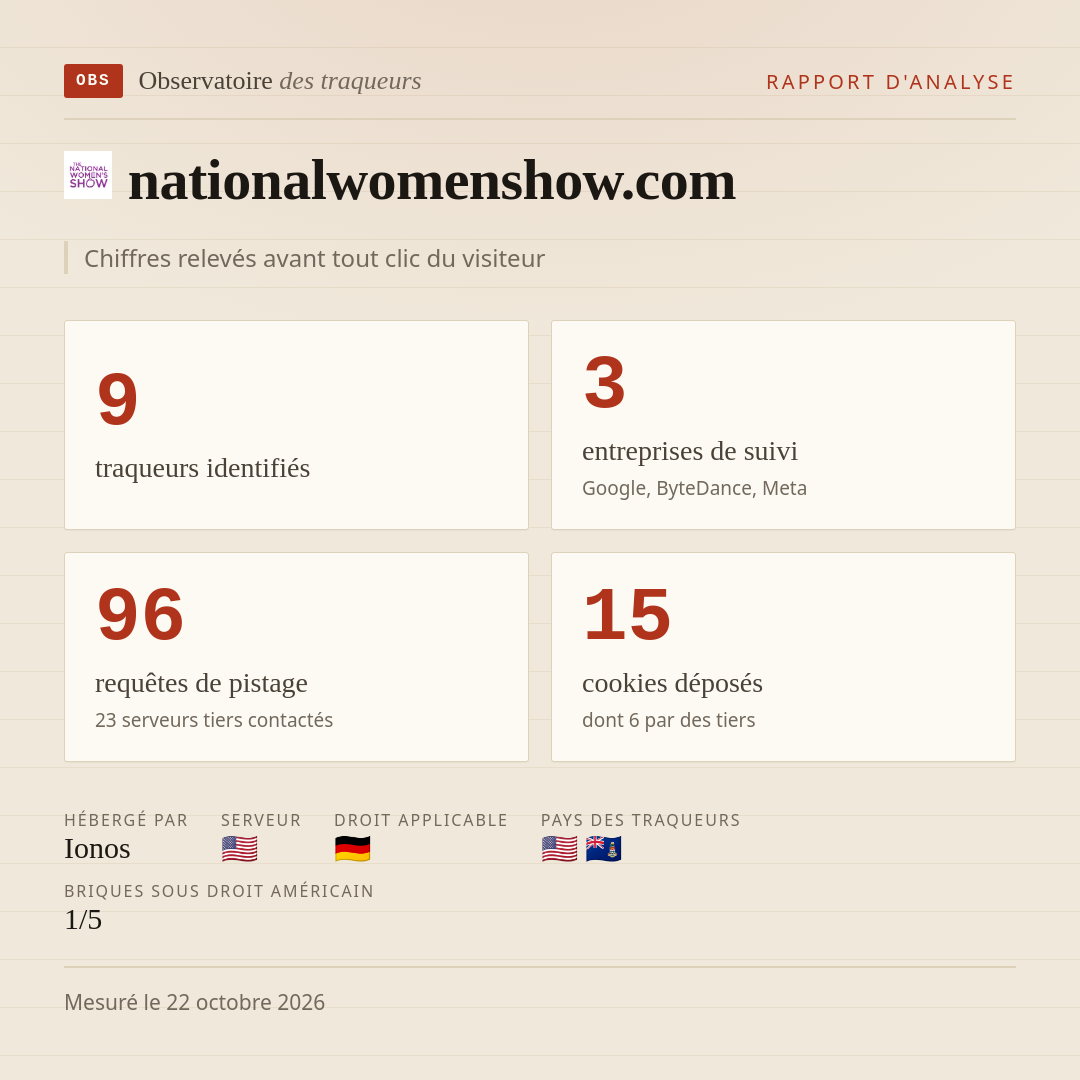Click the 'Google, ByteDance, Meta' text
This screenshot has width=1080, height=1080.
pos(694,488)
